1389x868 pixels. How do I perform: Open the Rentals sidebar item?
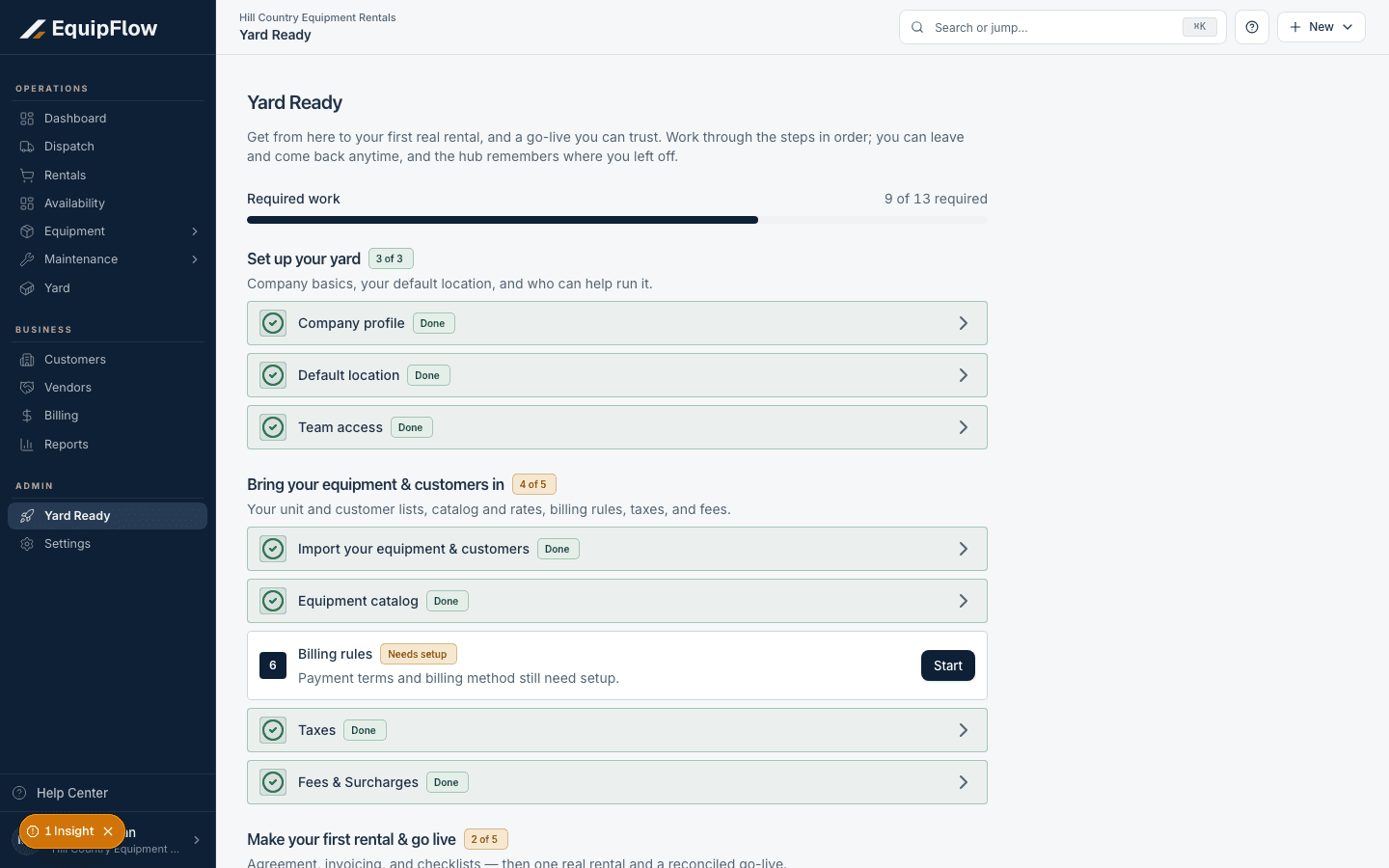[107, 176]
